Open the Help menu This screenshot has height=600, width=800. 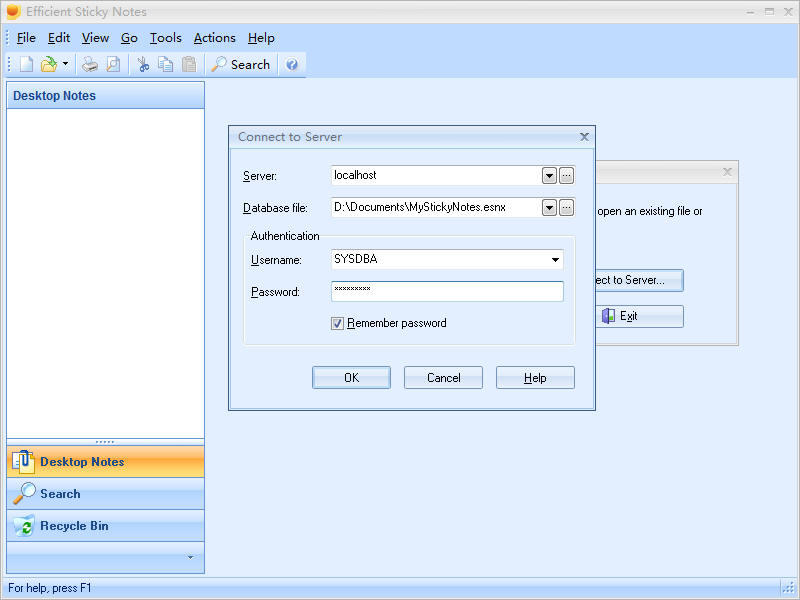click(x=261, y=38)
